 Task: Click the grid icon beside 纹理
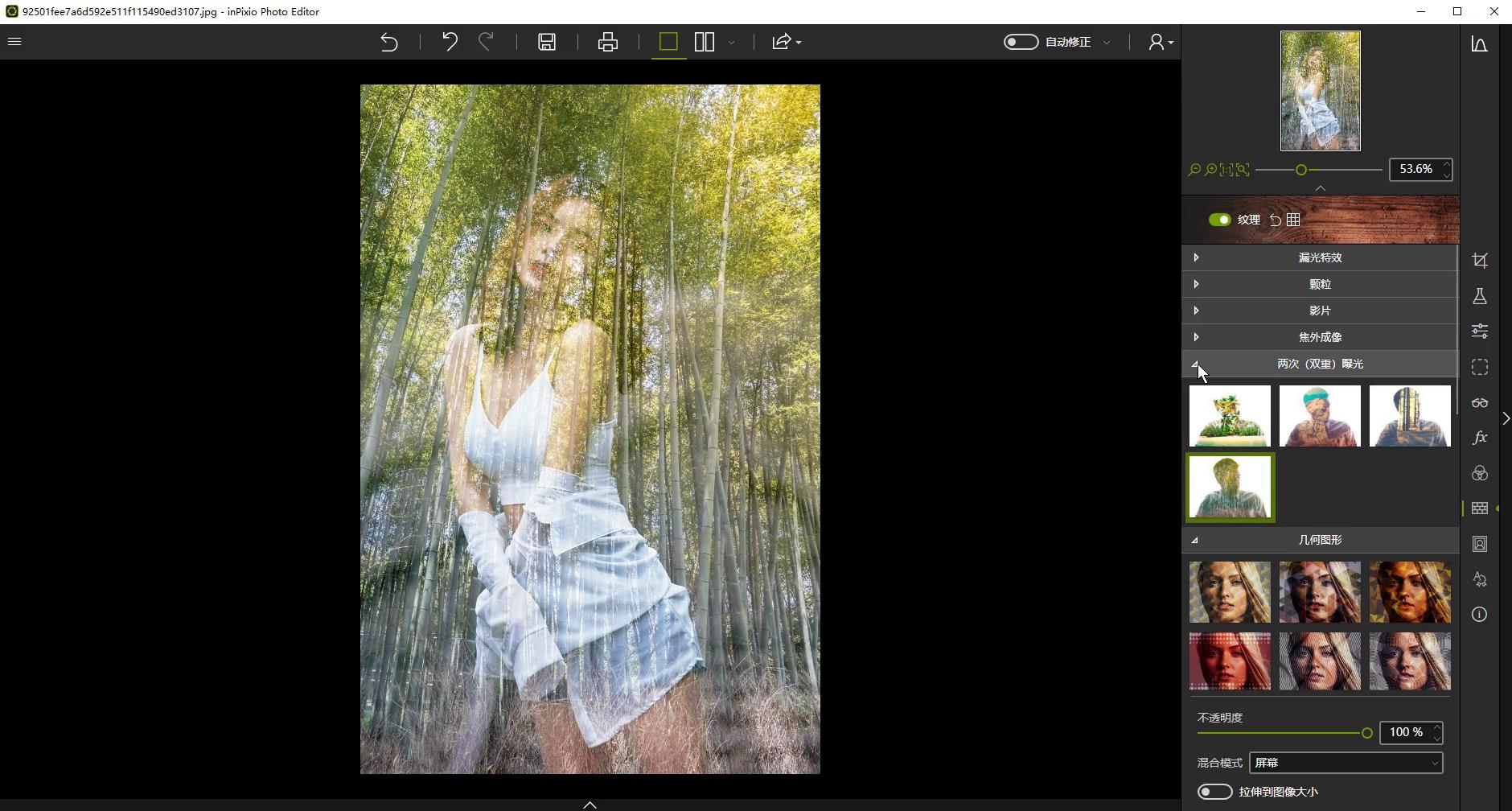[x=1293, y=220]
